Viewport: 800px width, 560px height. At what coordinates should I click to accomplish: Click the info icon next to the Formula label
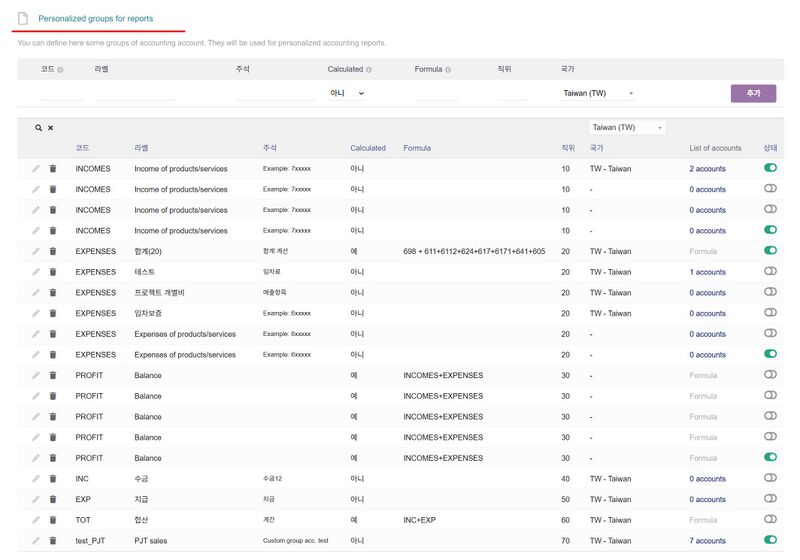click(x=447, y=70)
